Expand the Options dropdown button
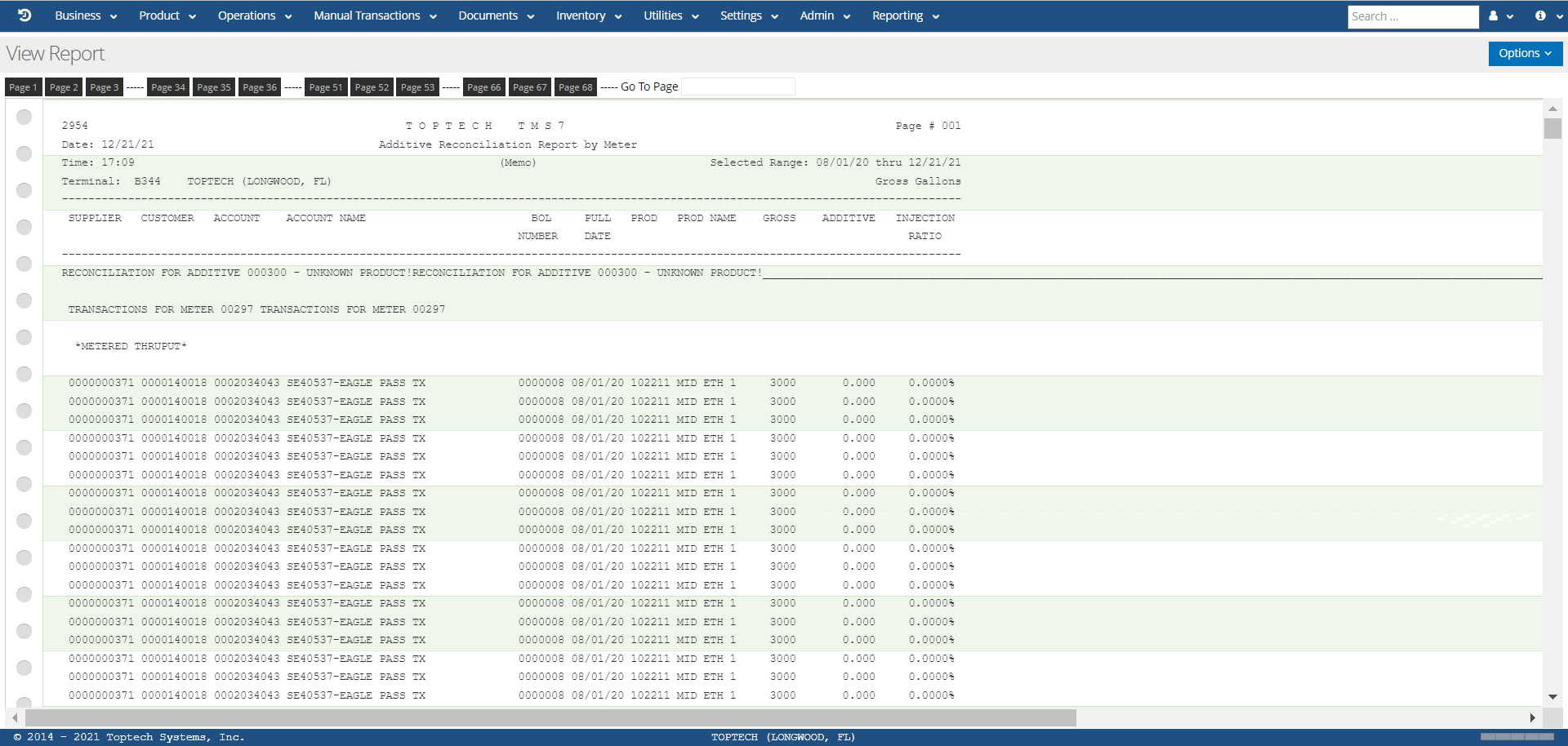The height and width of the screenshot is (746, 1568). [1526, 53]
